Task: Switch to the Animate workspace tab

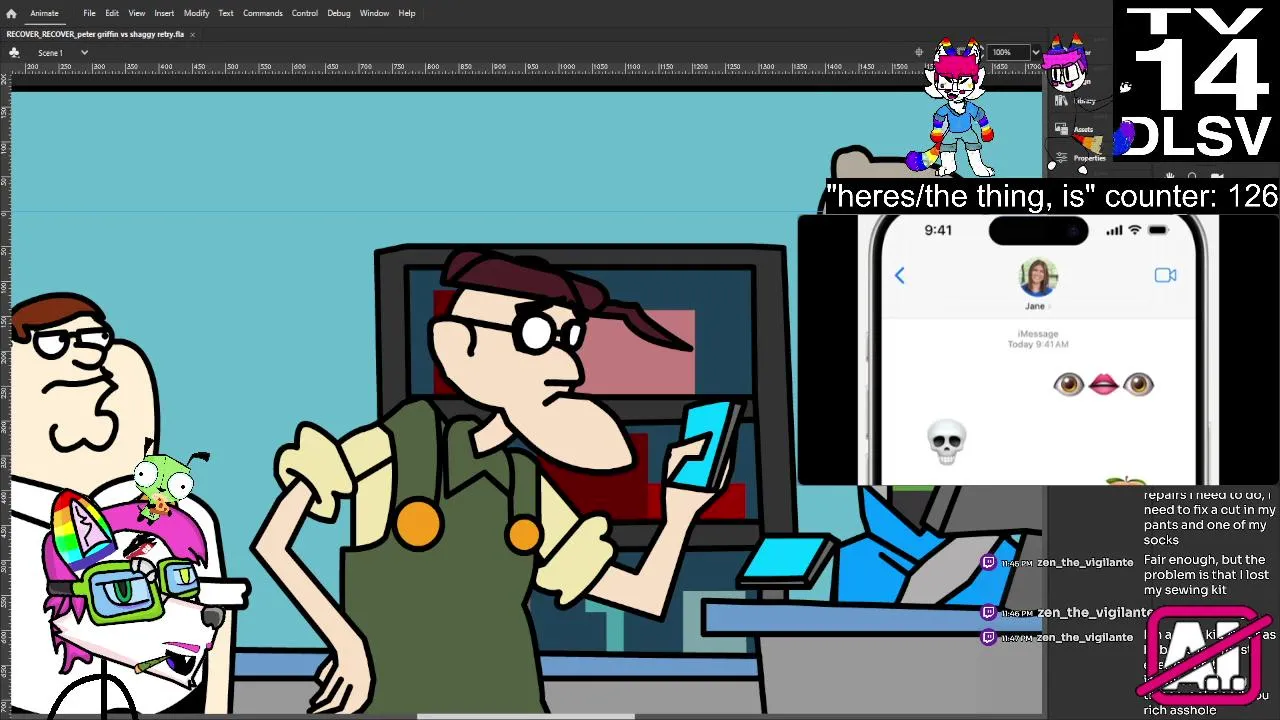Action: click(44, 13)
